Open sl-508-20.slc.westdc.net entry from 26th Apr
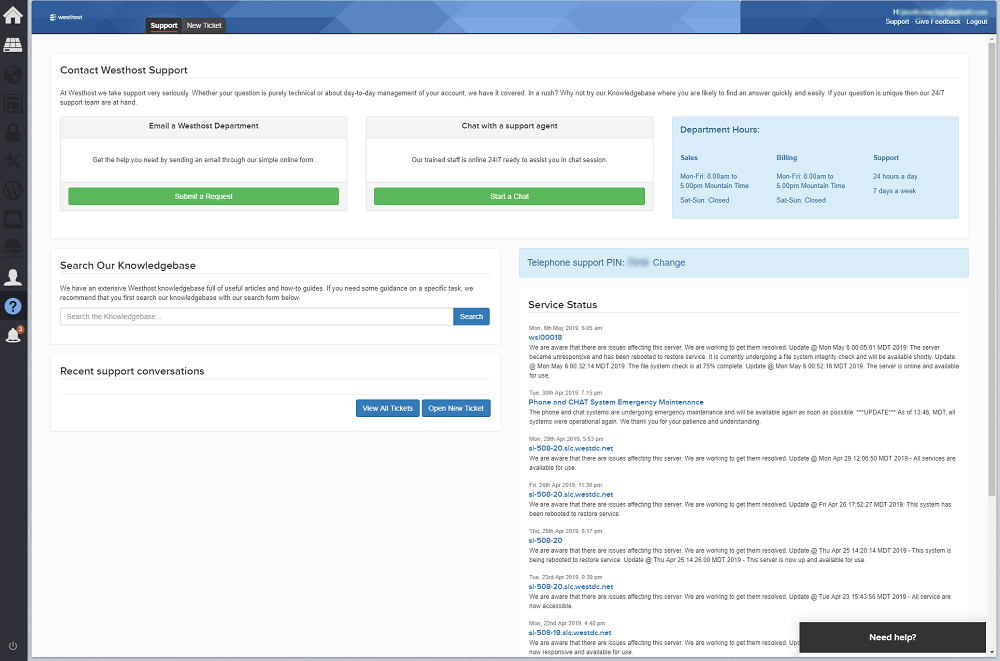 [x=570, y=494]
